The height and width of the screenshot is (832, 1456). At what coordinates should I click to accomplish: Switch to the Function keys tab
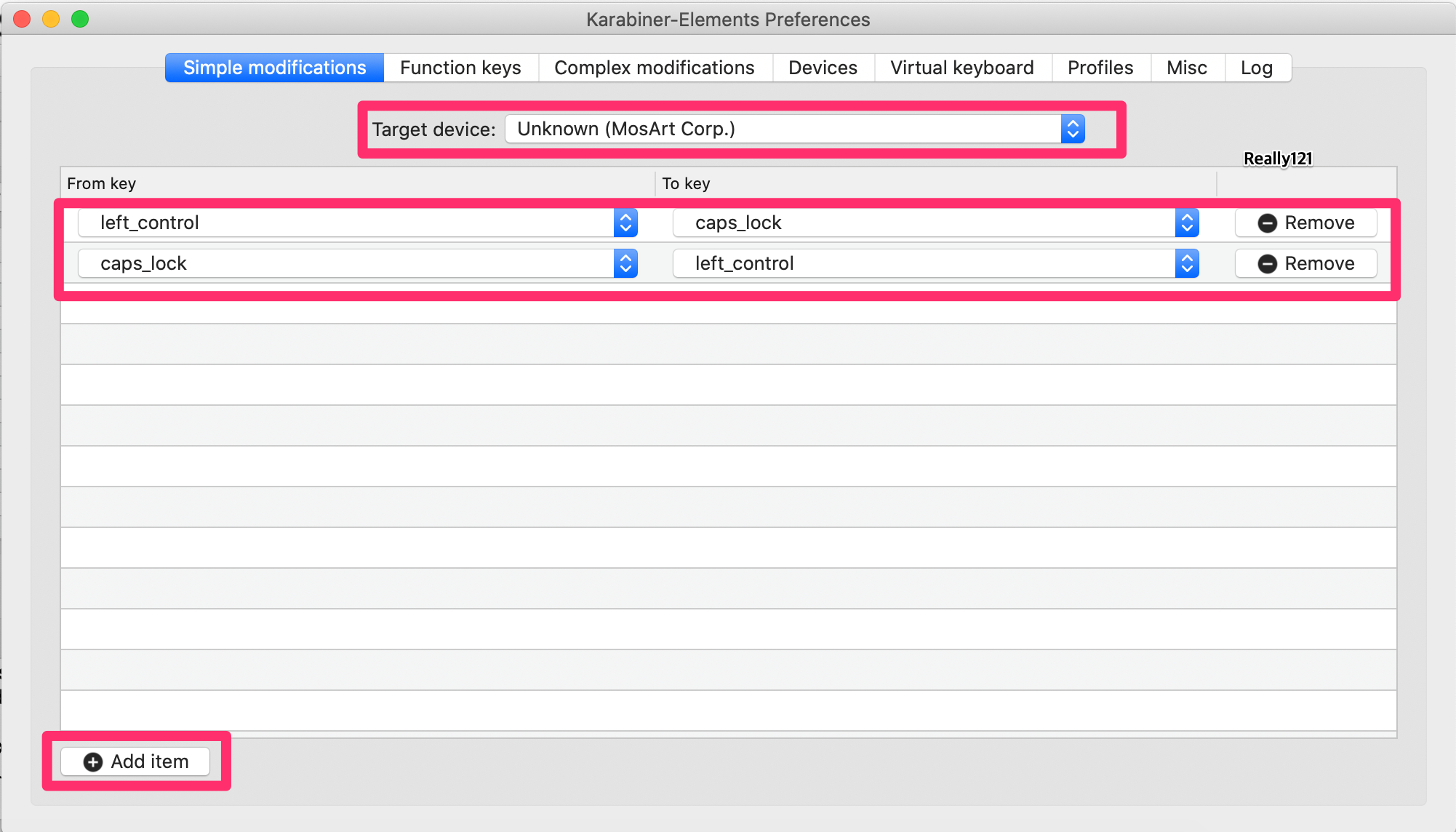click(460, 68)
